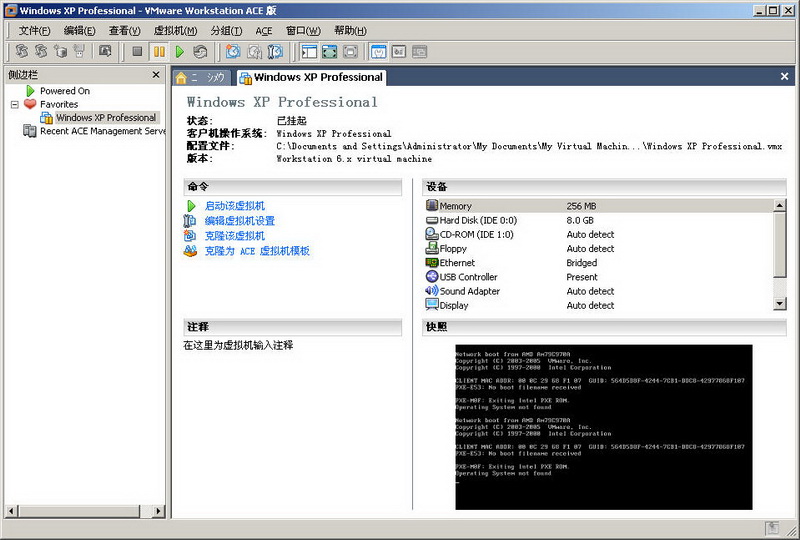Screen dimensions: 800x540
Task: Click the green play icon beside 启动该虚拟机
Action: click(x=191, y=206)
